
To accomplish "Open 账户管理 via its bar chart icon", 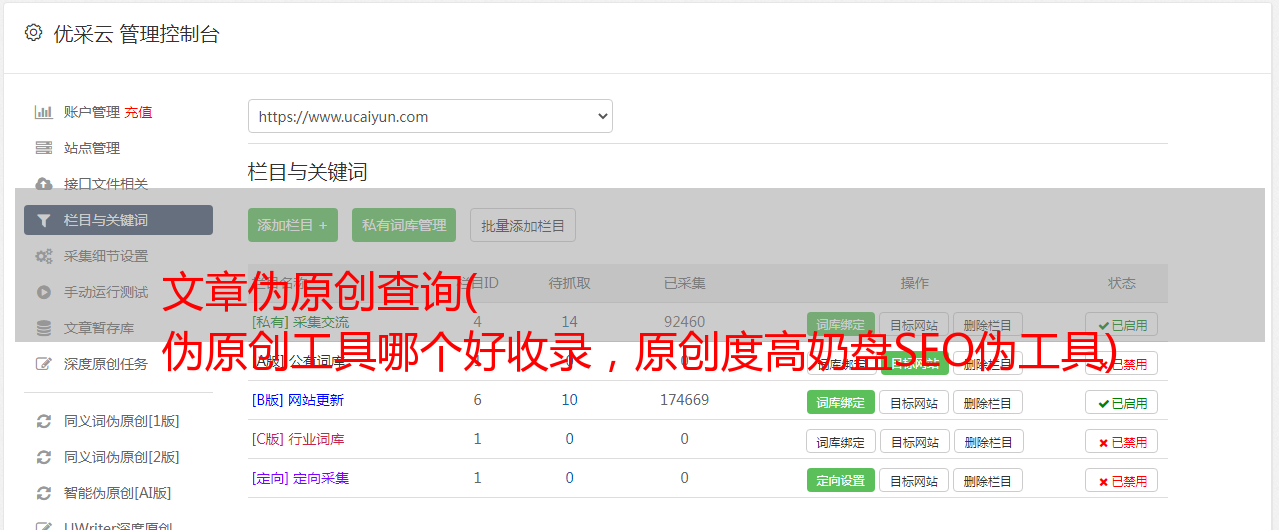I will tap(43, 112).
